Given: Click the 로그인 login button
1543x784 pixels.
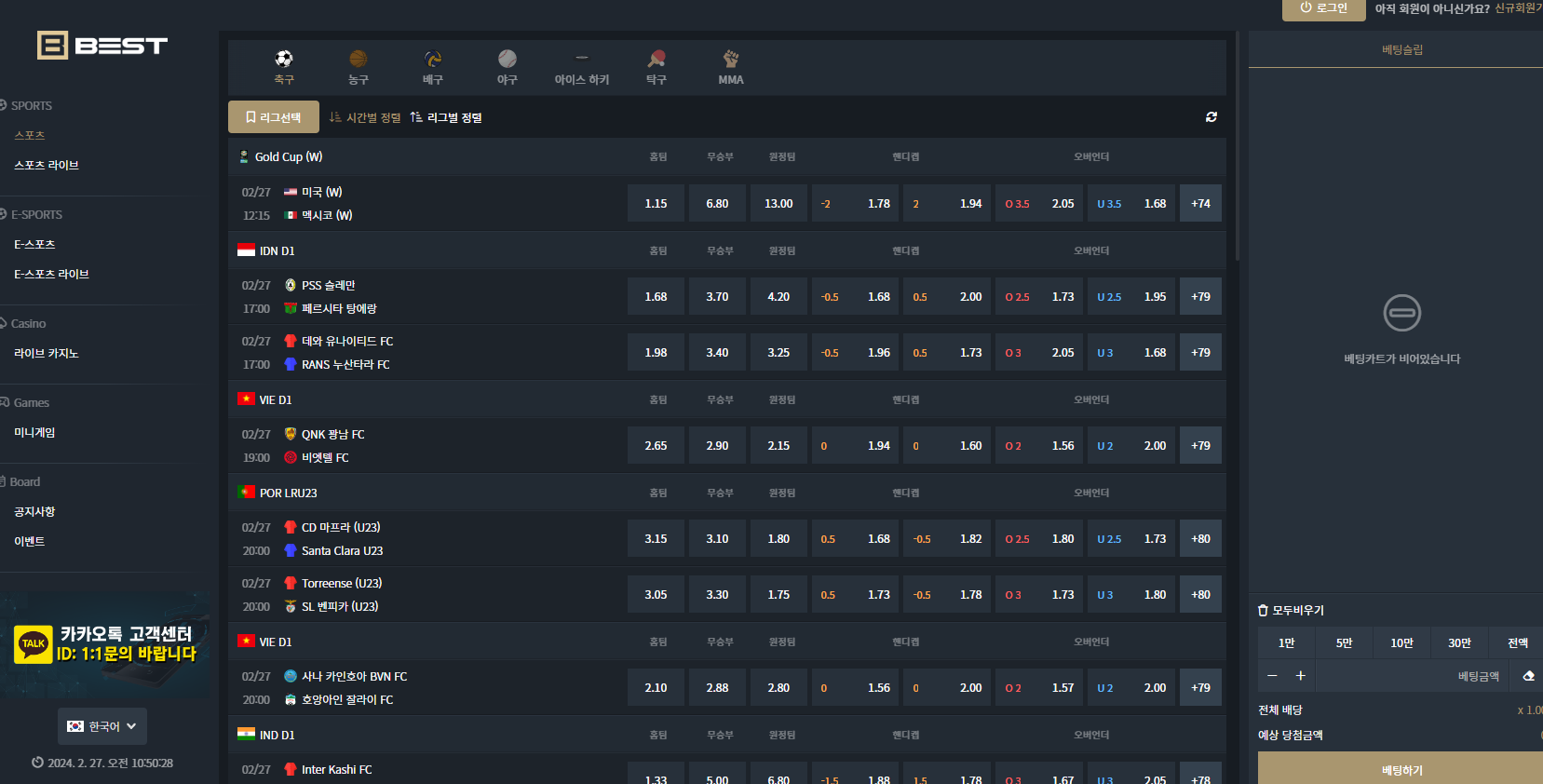Looking at the screenshot, I should click(x=1323, y=8).
